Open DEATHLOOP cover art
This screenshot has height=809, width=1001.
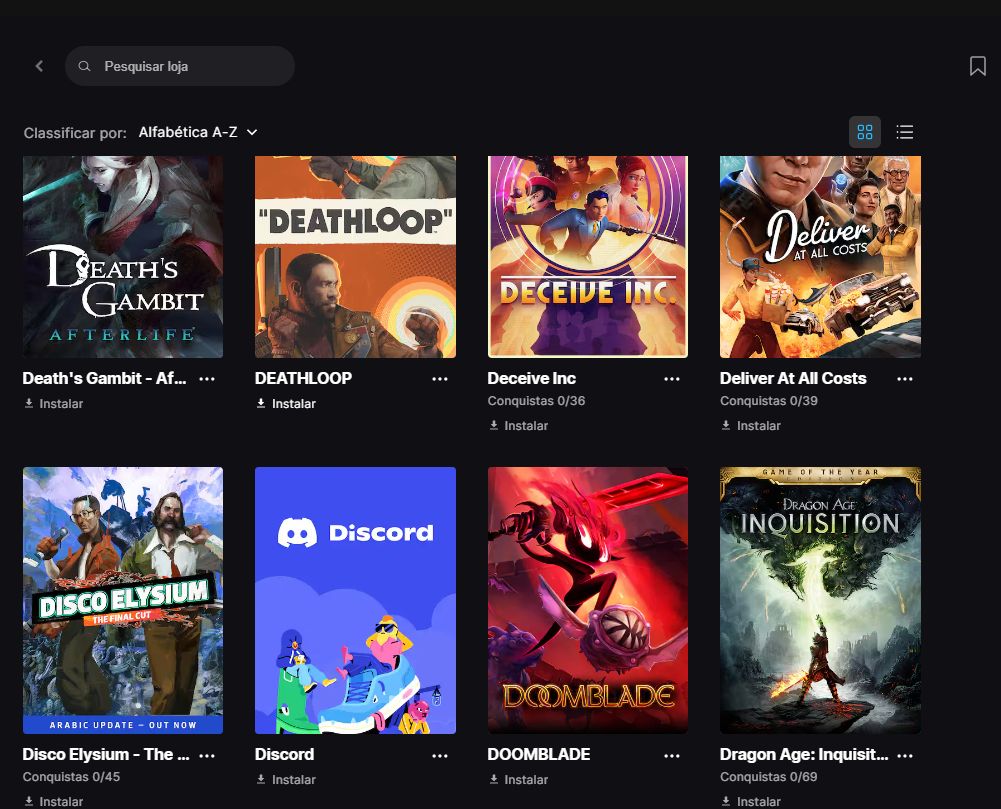[x=356, y=257]
